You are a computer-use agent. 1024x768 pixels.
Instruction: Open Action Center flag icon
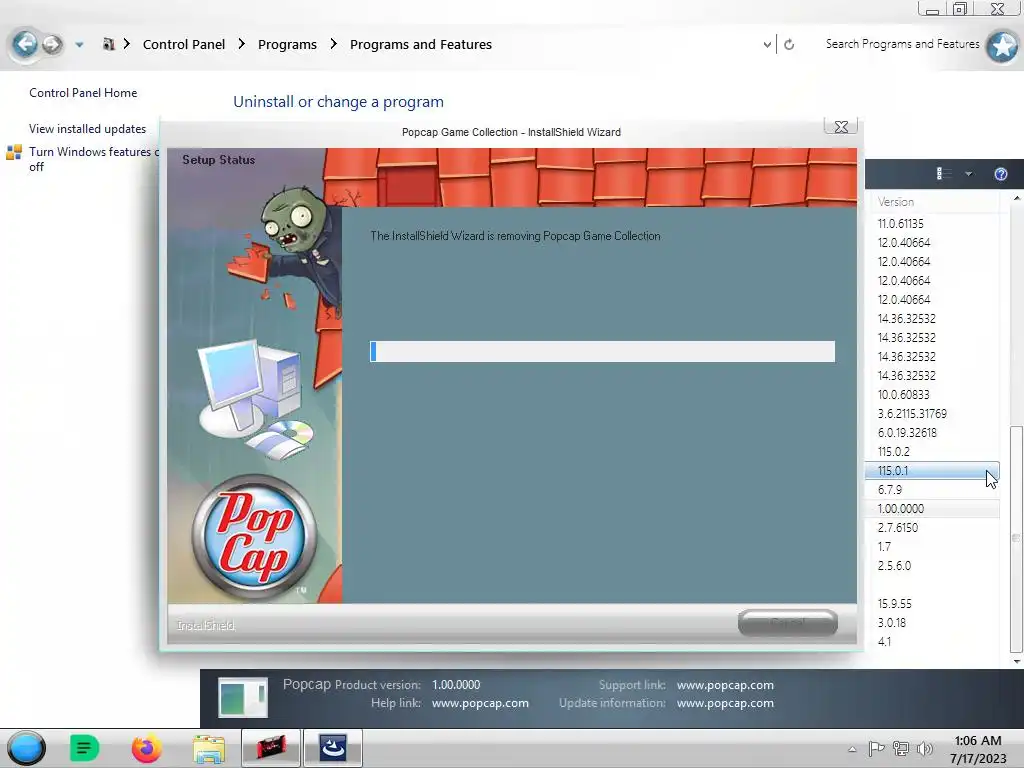(x=876, y=748)
